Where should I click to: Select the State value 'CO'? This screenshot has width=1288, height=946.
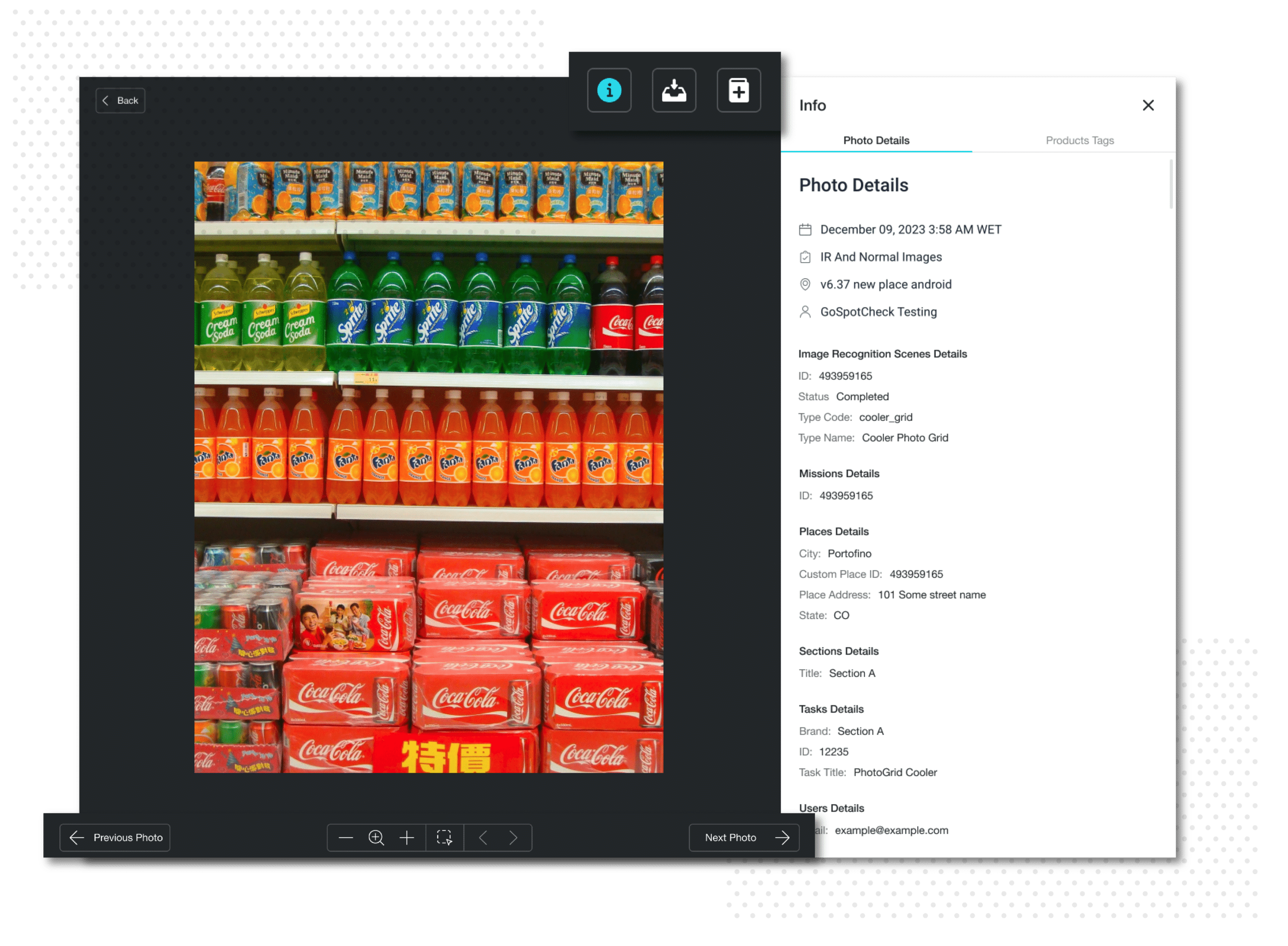point(841,616)
